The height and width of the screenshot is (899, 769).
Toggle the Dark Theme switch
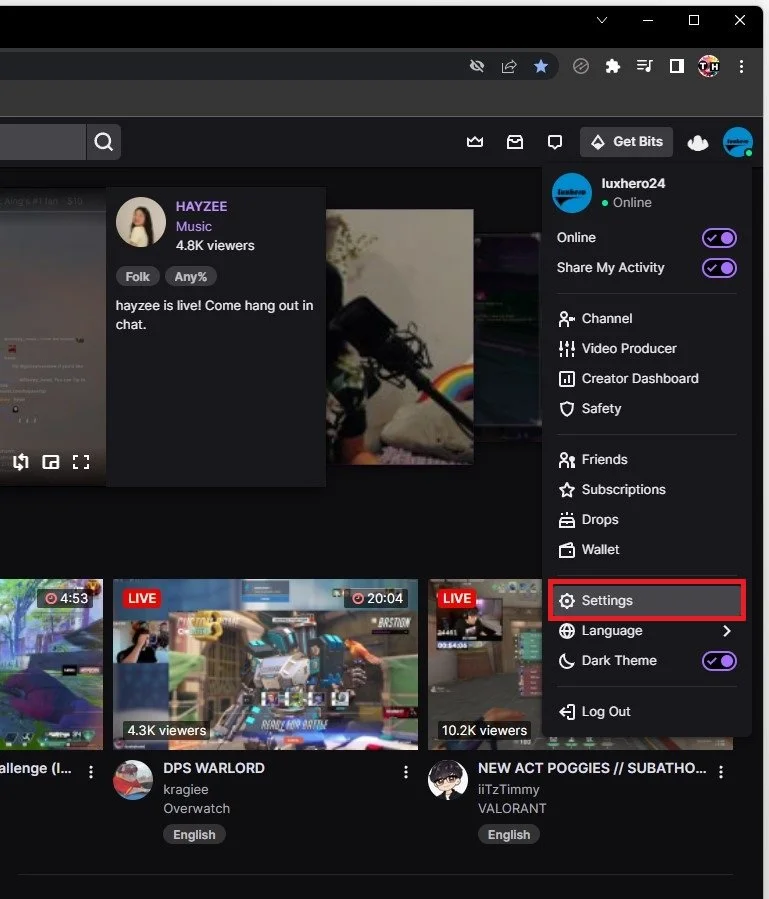[x=719, y=660]
